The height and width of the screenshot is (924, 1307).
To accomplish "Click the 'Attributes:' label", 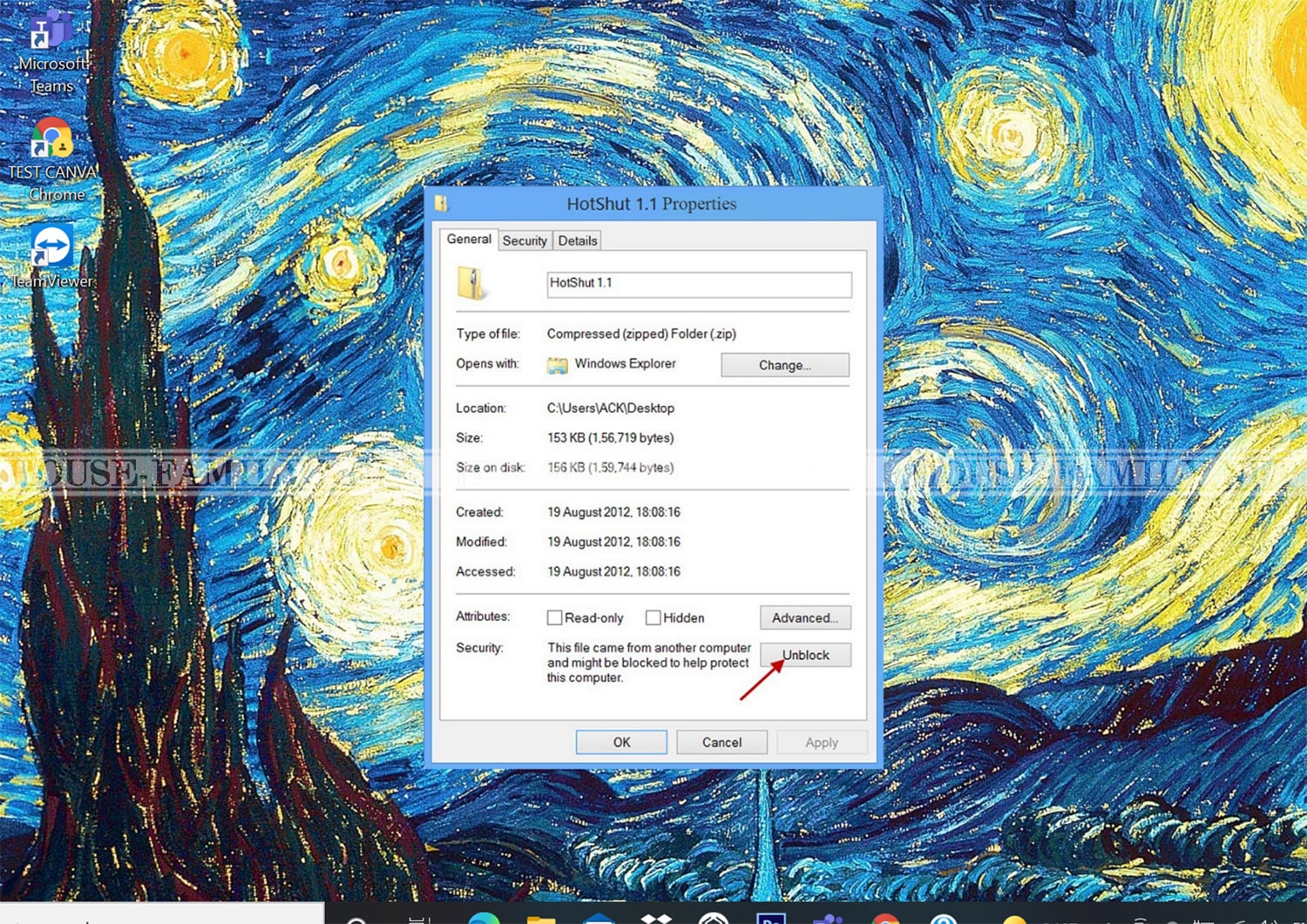I will coord(483,616).
